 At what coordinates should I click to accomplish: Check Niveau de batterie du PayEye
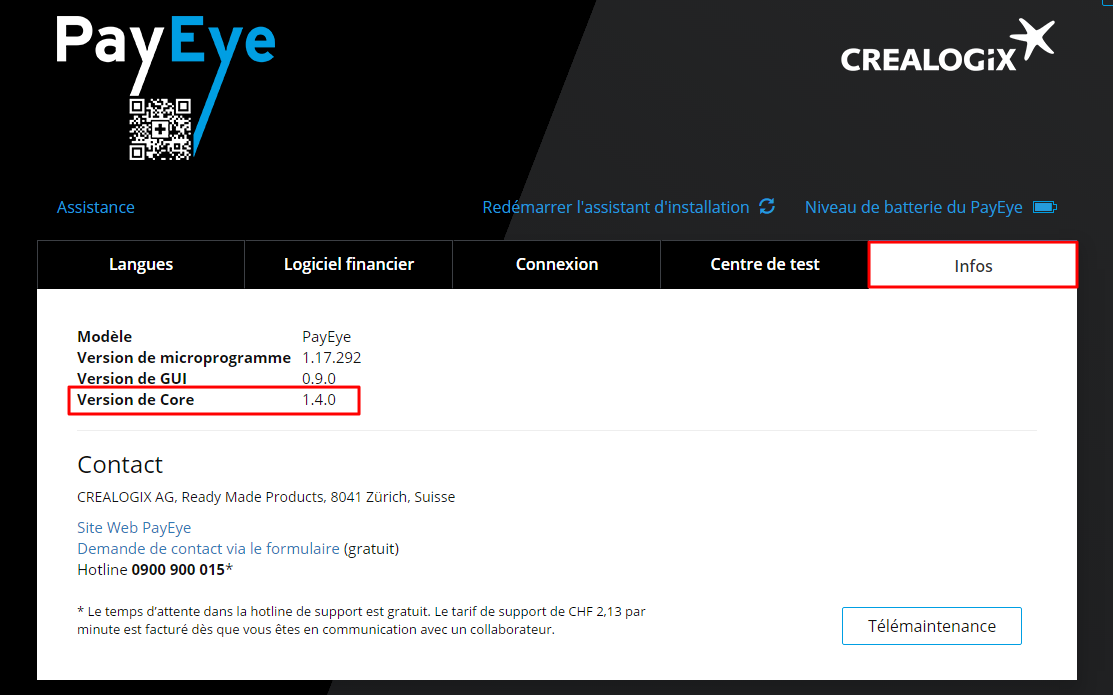914,207
